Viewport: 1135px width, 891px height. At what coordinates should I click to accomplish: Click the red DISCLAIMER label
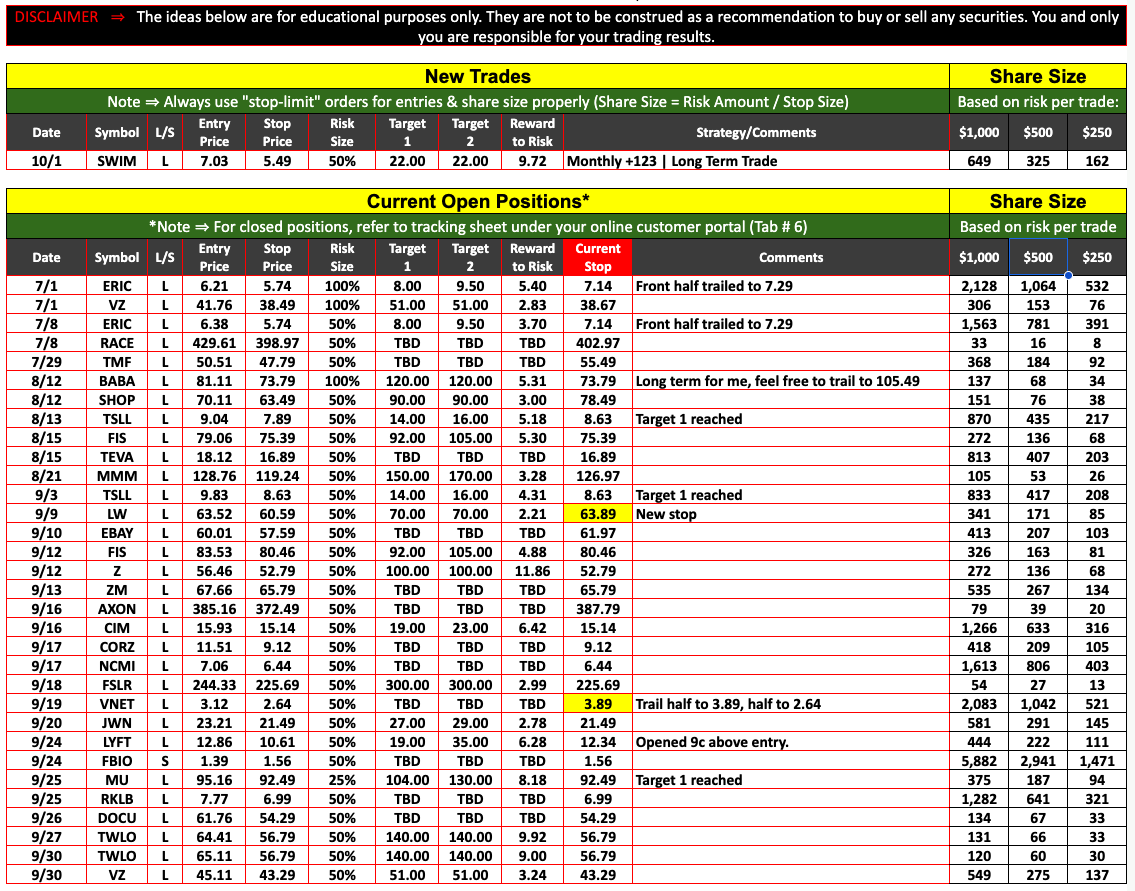click(56, 17)
